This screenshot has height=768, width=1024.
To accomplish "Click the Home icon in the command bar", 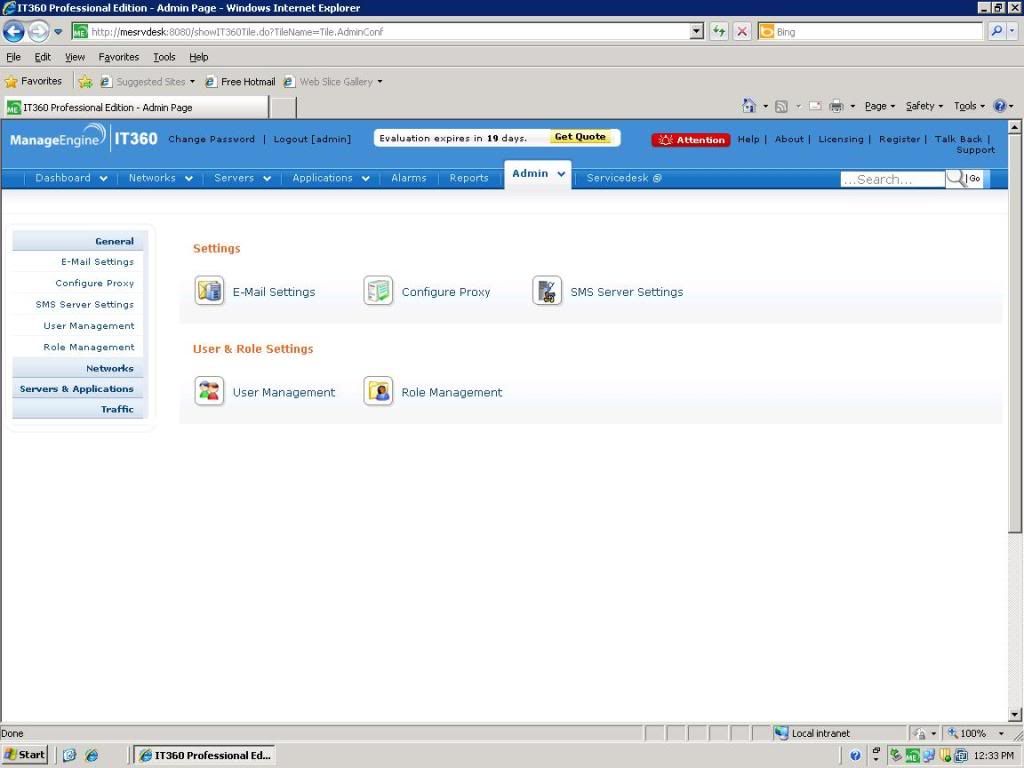I will 749,106.
